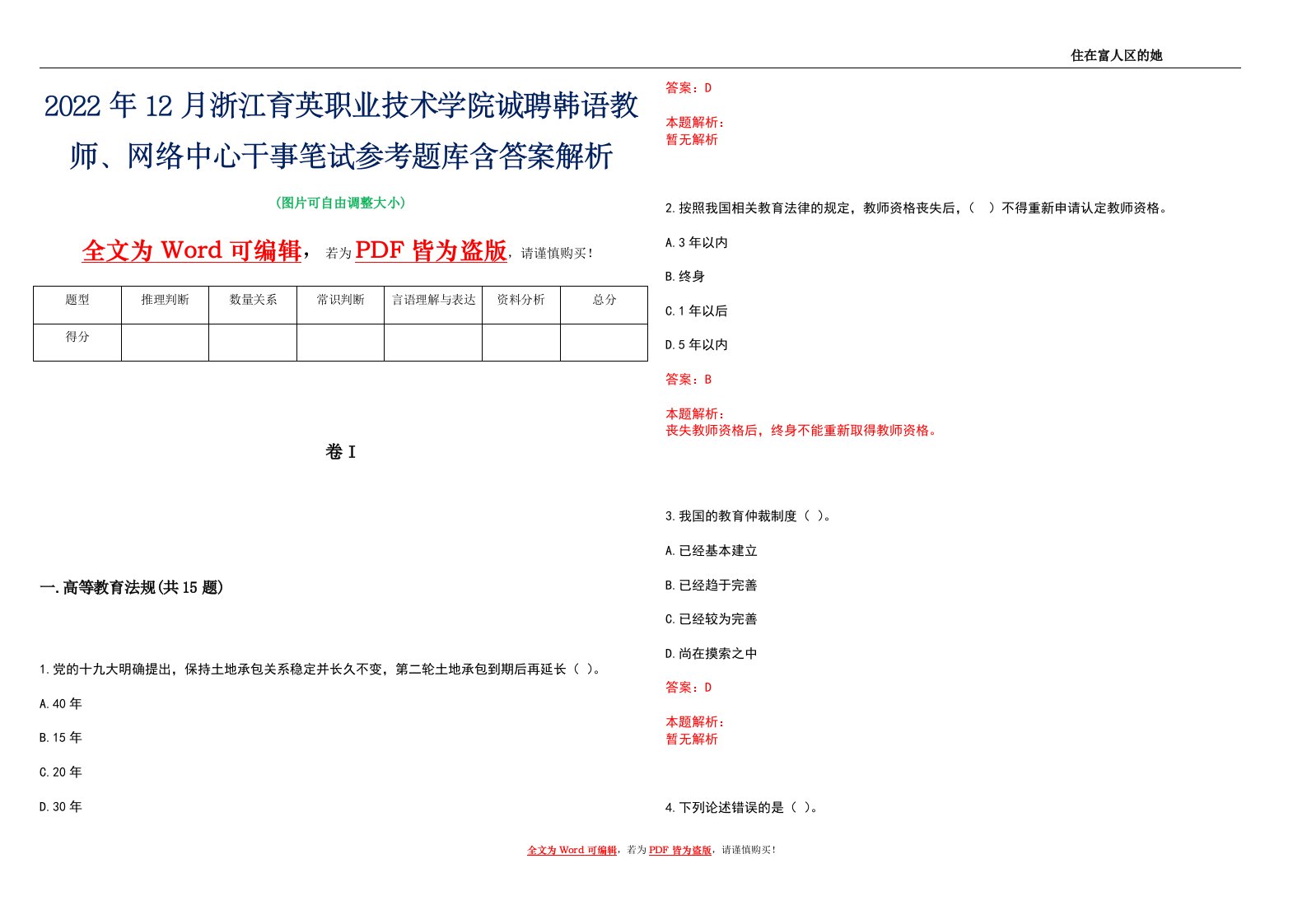Choose option C.20 年

click(x=61, y=772)
